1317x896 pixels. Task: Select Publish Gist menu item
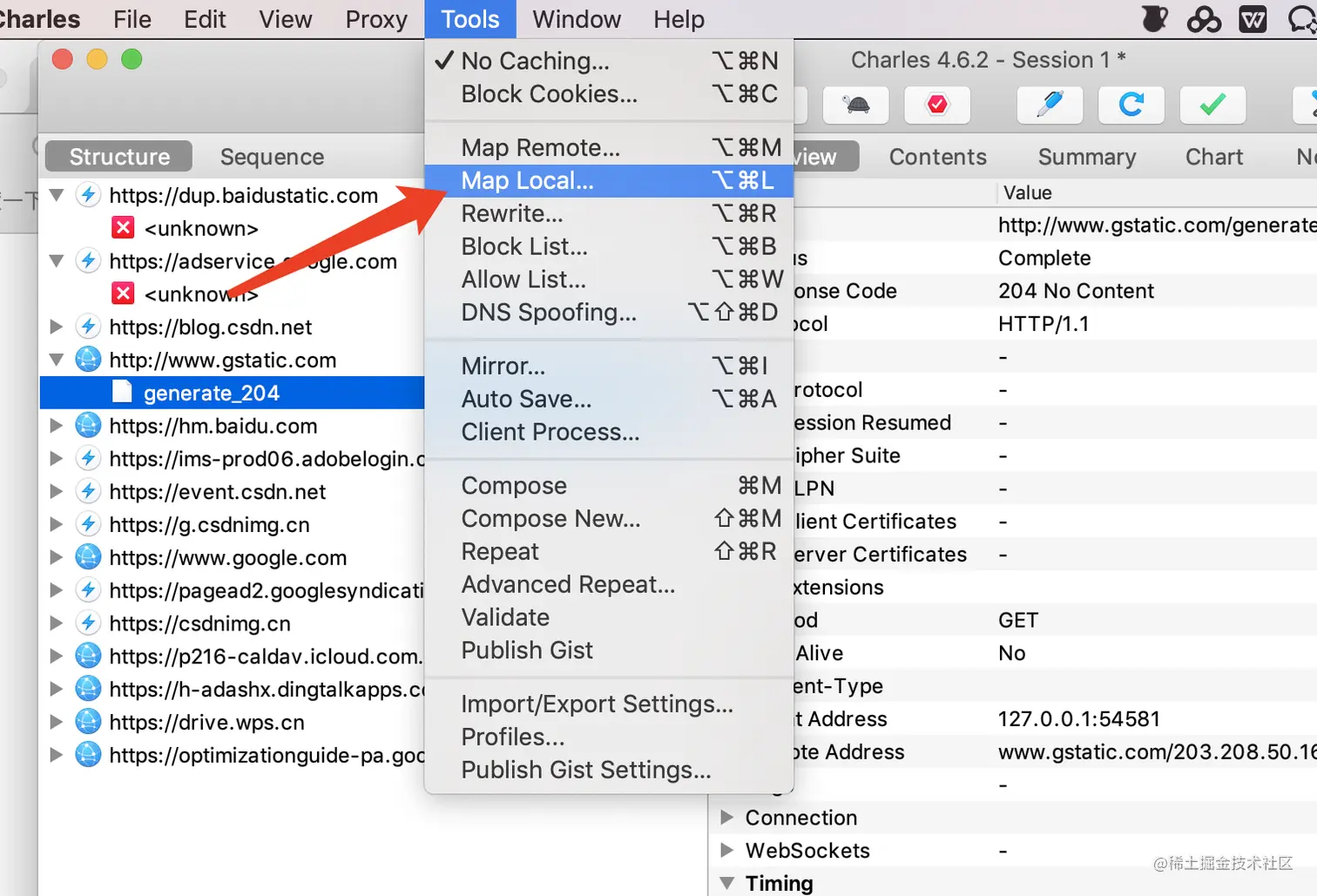pyautogui.click(x=609, y=650)
